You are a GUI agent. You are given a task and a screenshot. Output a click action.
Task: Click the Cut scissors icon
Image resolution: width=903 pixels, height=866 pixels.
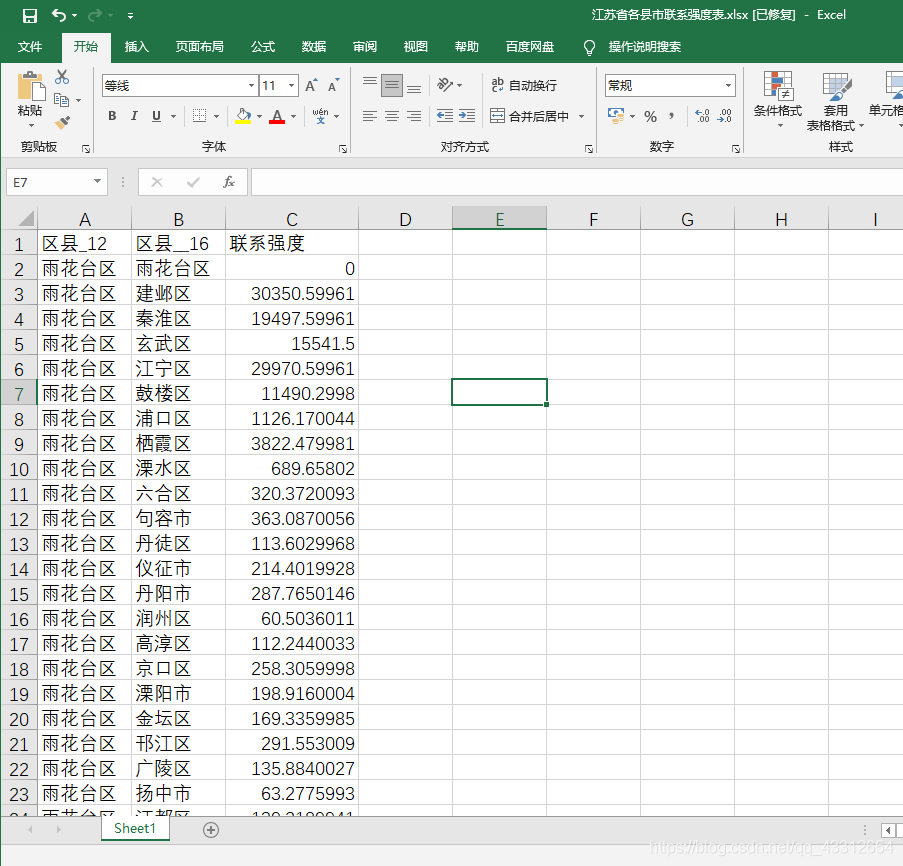click(x=62, y=77)
